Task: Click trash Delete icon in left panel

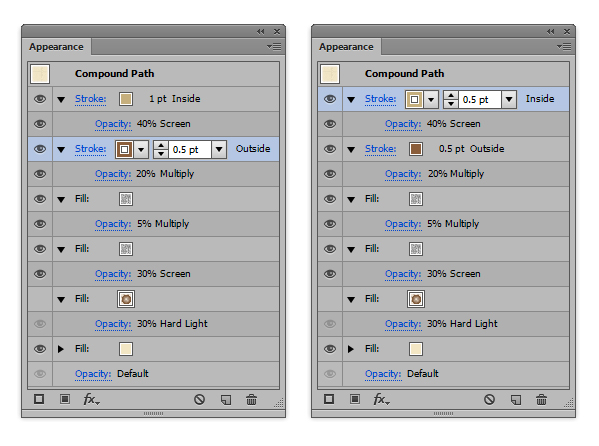Action: tap(251, 400)
